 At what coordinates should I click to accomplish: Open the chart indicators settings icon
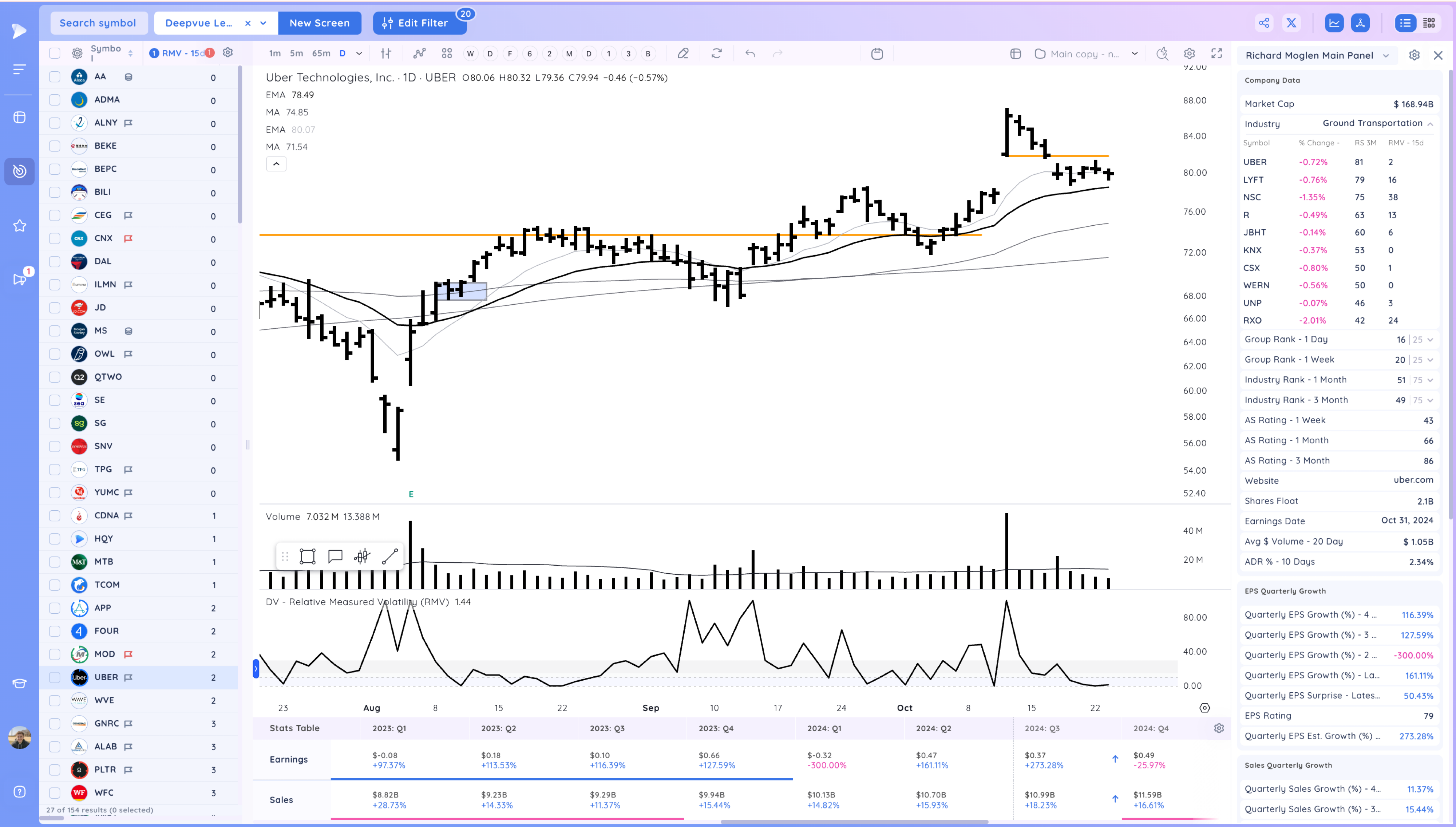point(386,53)
